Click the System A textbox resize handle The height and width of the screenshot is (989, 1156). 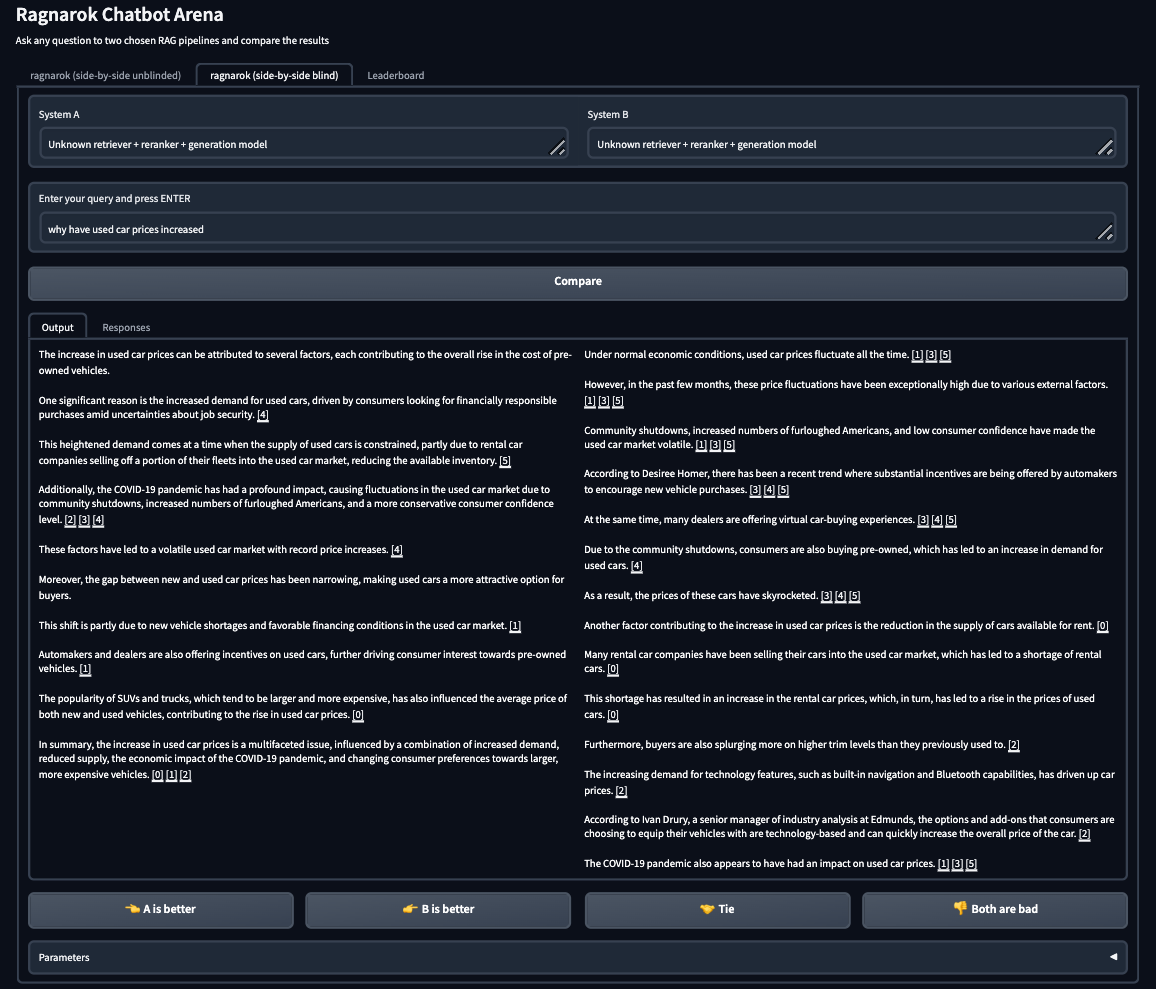557,148
